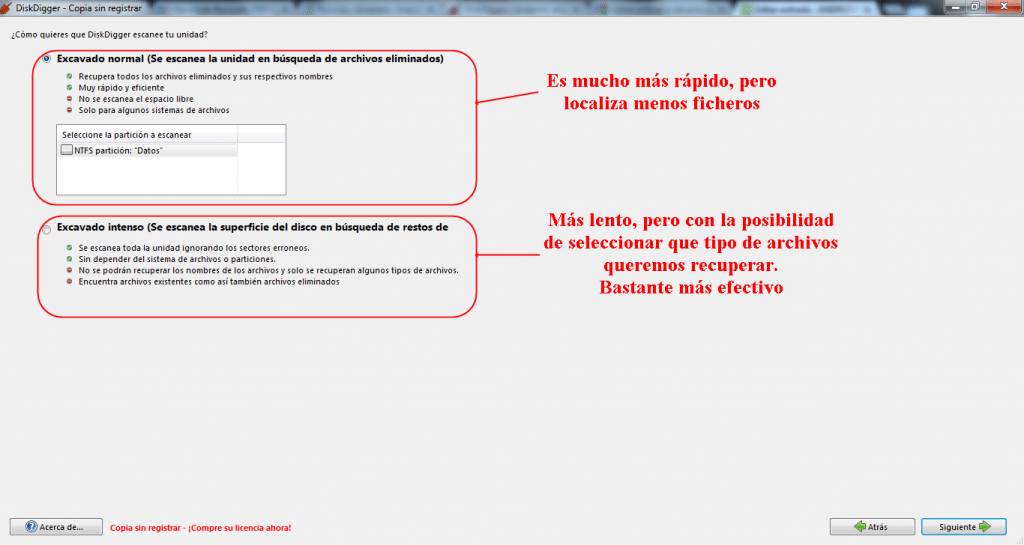Screen dimensions: 1024x545
Task: Select the Excavado normal radio option
Action: [x=46, y=59]
